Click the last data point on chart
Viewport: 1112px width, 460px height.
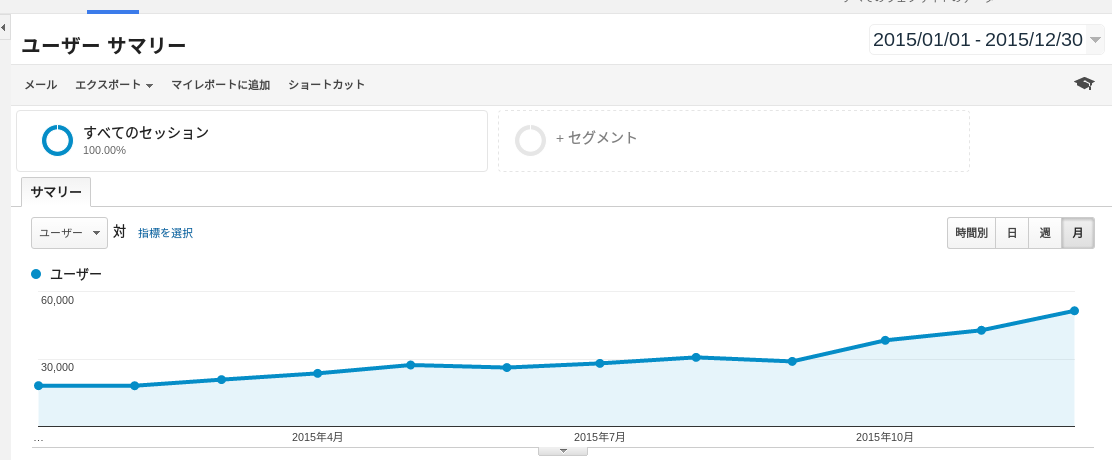[1074, 311]
